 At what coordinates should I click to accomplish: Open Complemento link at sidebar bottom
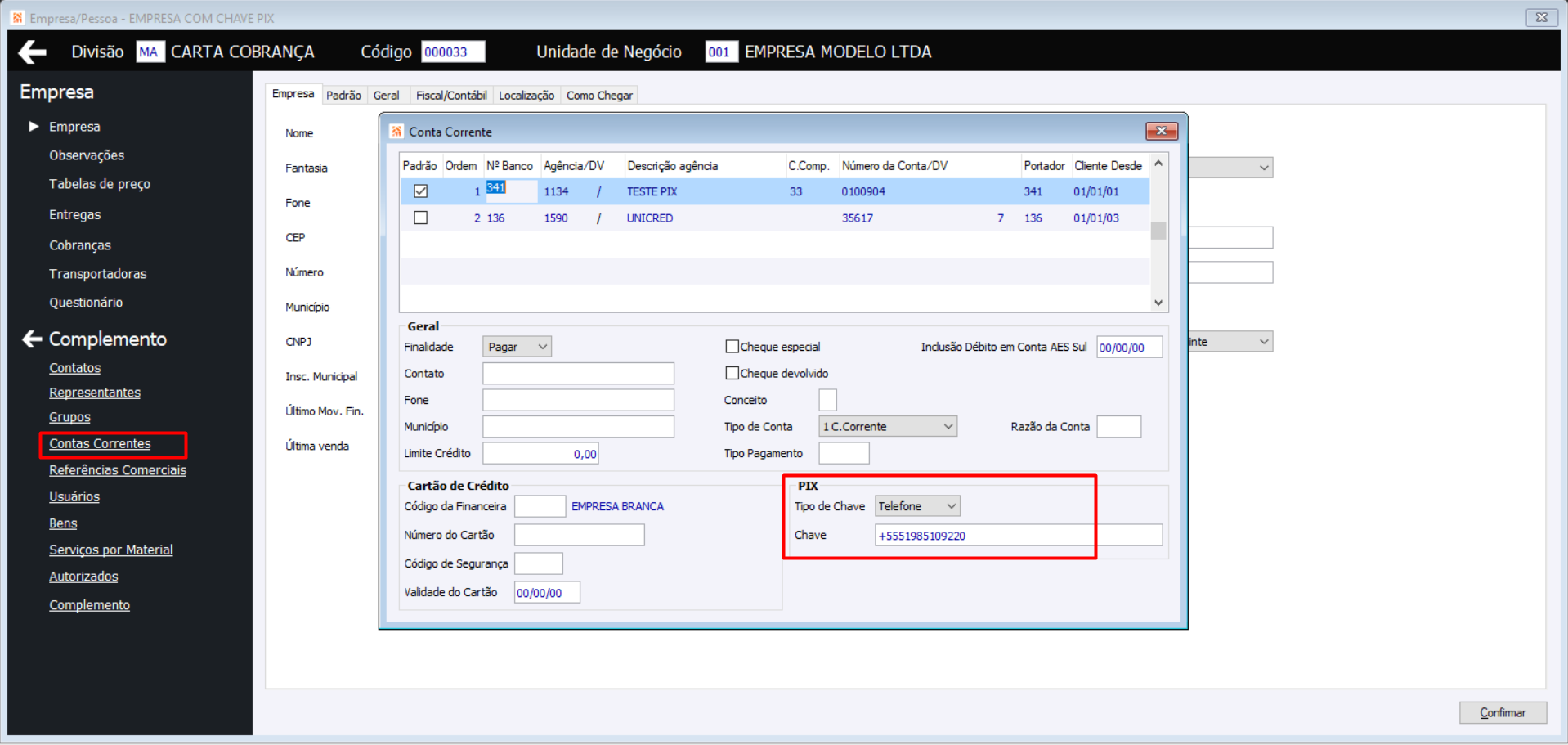(89, 605)
